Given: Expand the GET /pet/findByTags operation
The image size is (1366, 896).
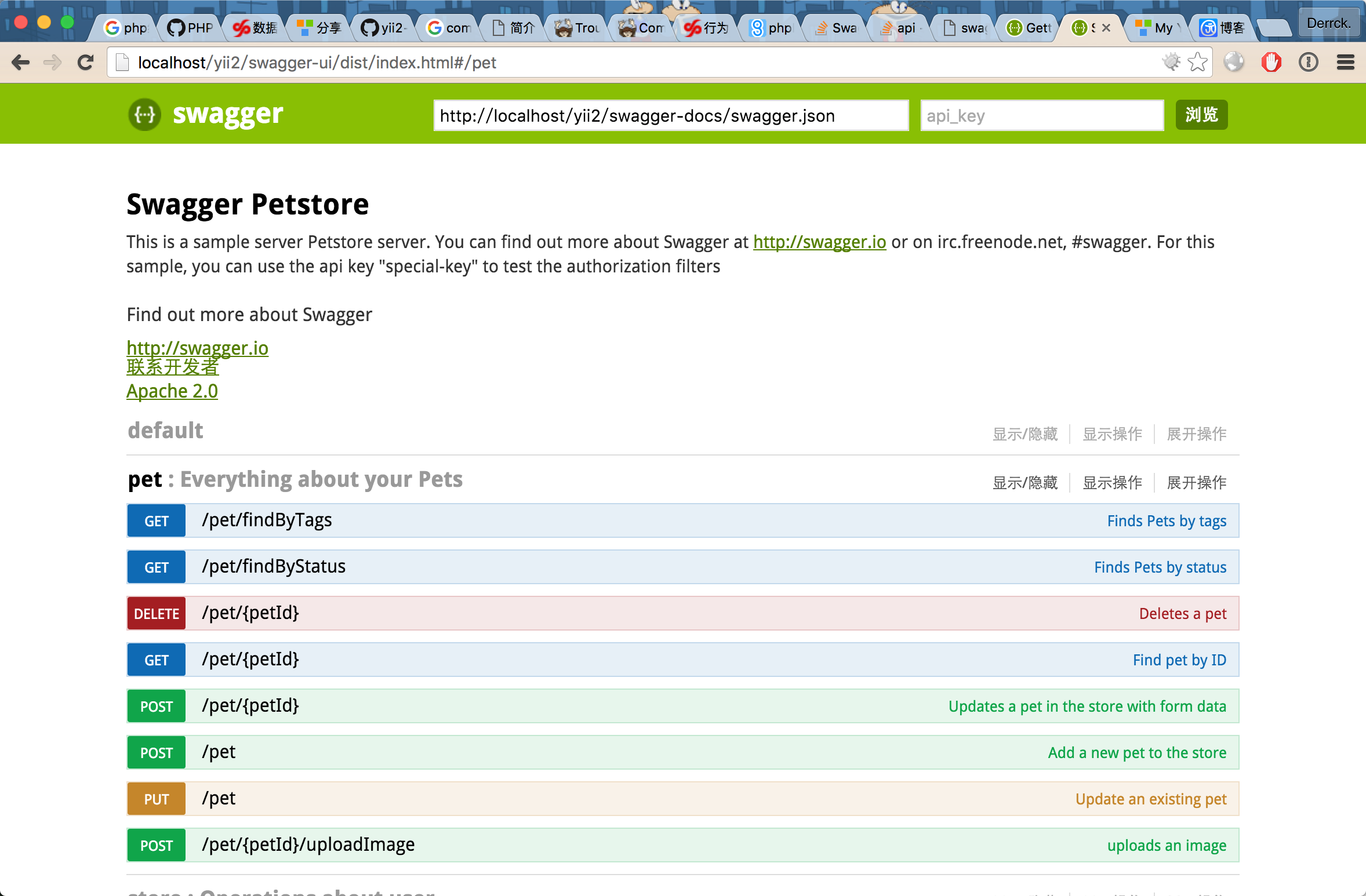Looking at the screenshot, I should coord(267,520).
